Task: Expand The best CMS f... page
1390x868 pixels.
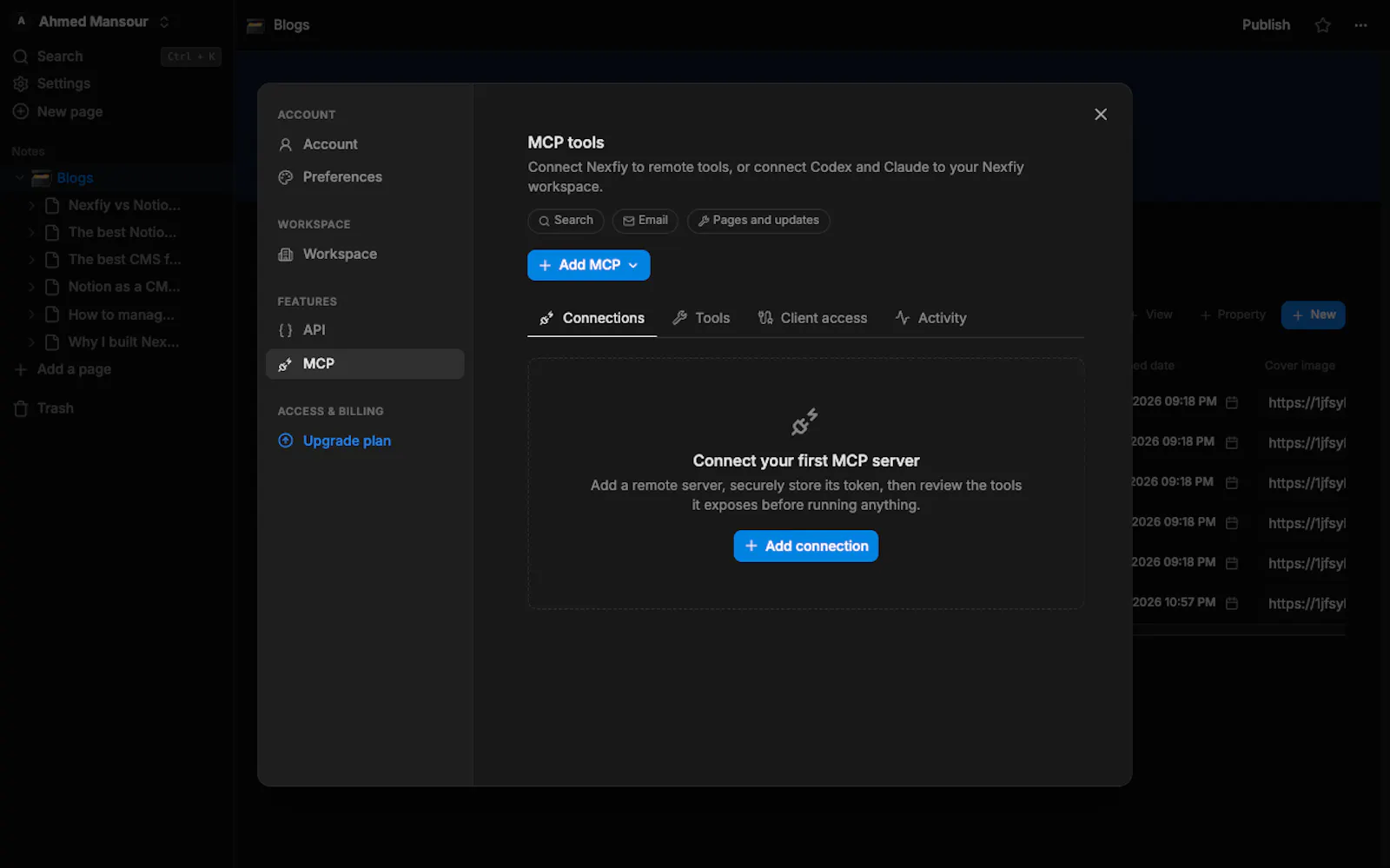Action: [31, 260]
